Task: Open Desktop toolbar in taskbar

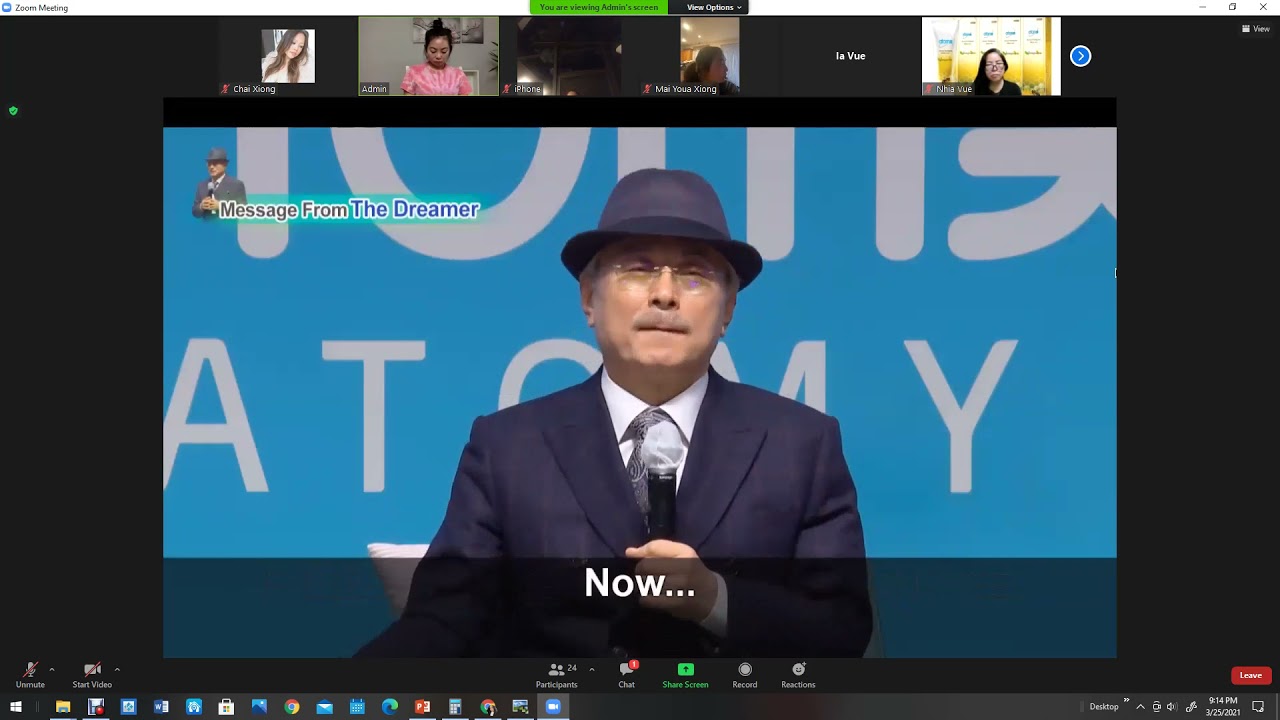Action: [x=1104, y=707]
